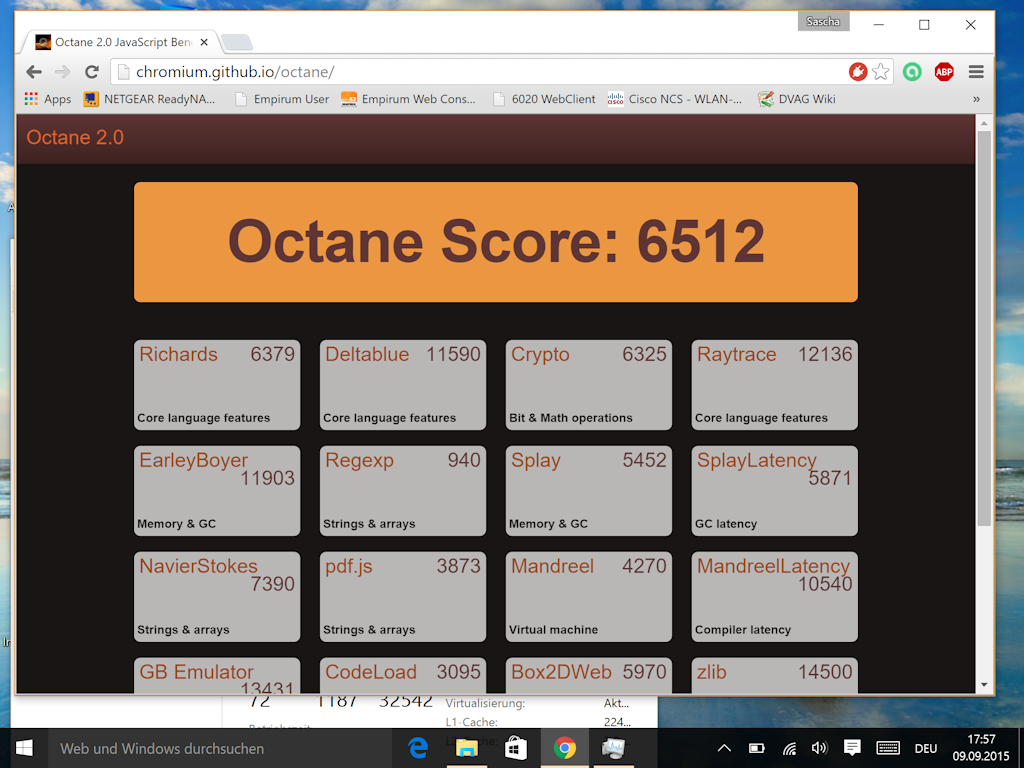
Task: Click the zlib benchmark tile
Action: point(775,675)
